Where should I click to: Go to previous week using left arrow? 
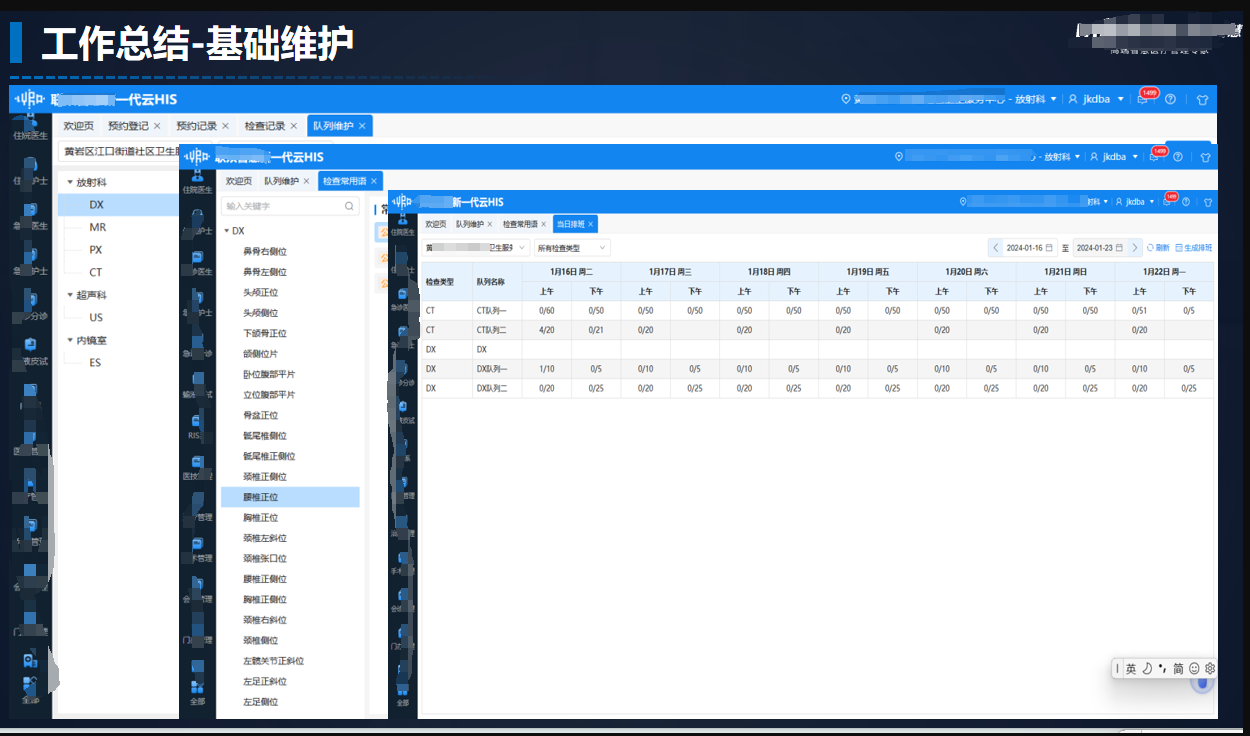tap(995, 248)
